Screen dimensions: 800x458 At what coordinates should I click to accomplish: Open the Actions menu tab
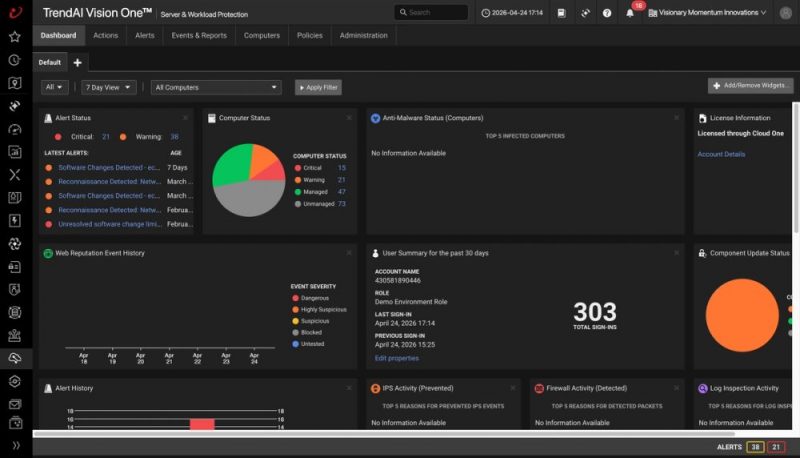coord(106,35)
